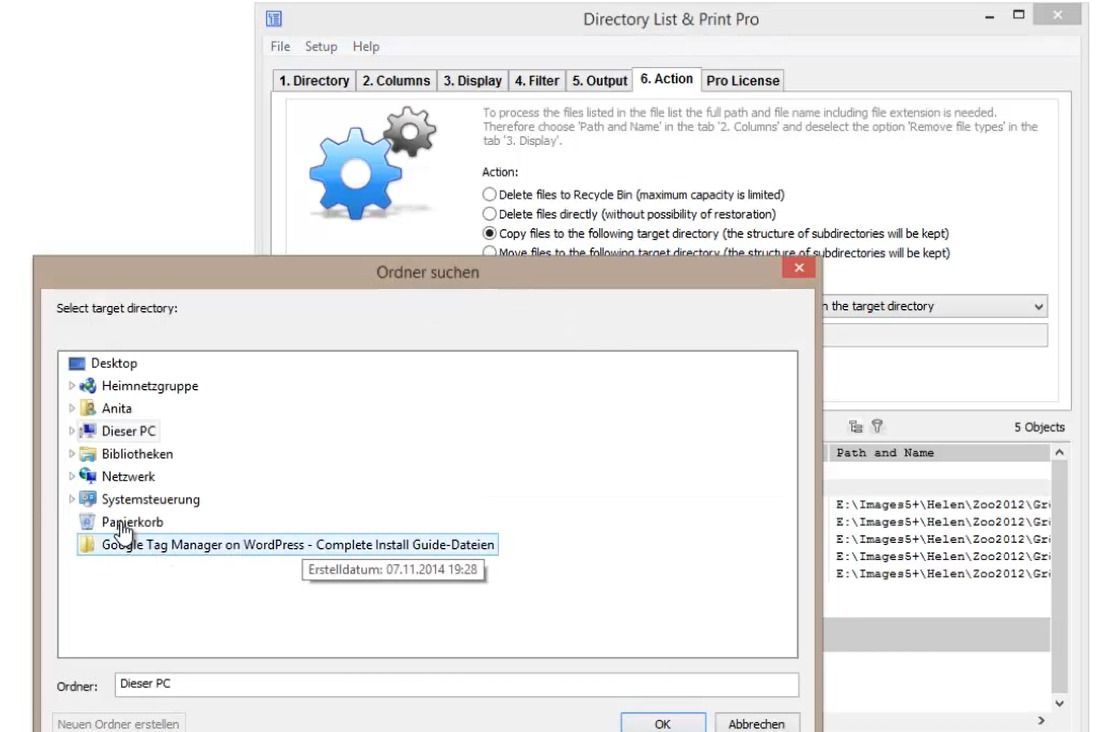This screenshot has height=732, width=1120.
Task: Expand the Bibliotheken tree node
Action: click(71, 454)
